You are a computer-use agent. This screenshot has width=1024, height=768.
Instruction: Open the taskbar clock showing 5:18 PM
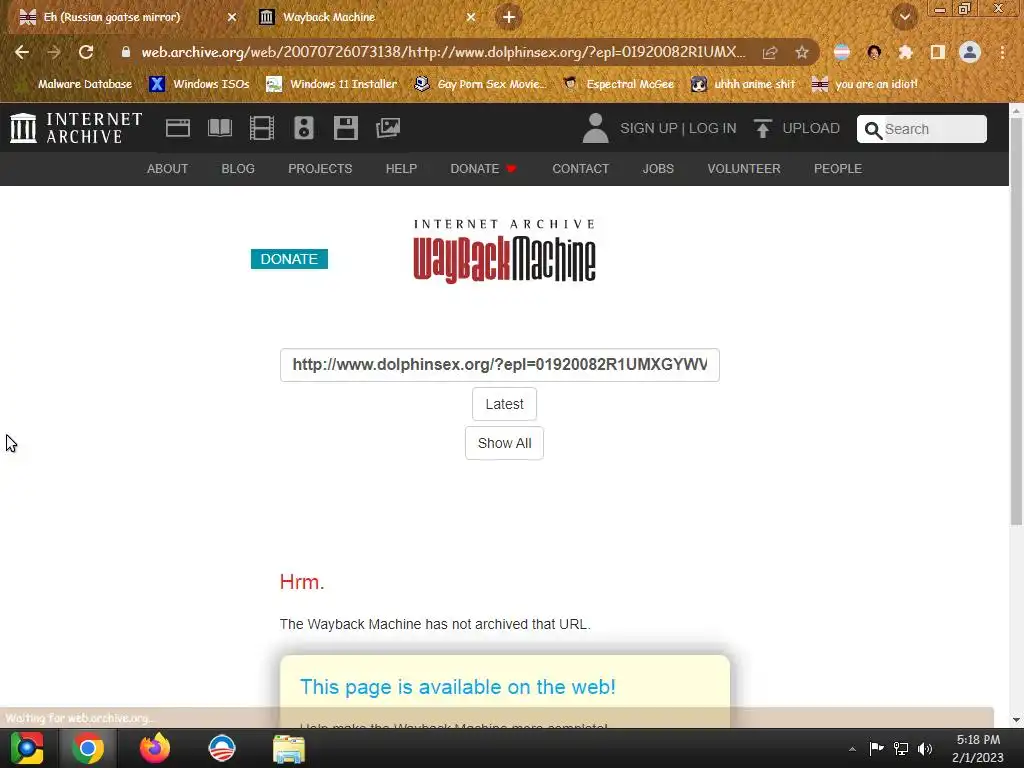point(978,748)
